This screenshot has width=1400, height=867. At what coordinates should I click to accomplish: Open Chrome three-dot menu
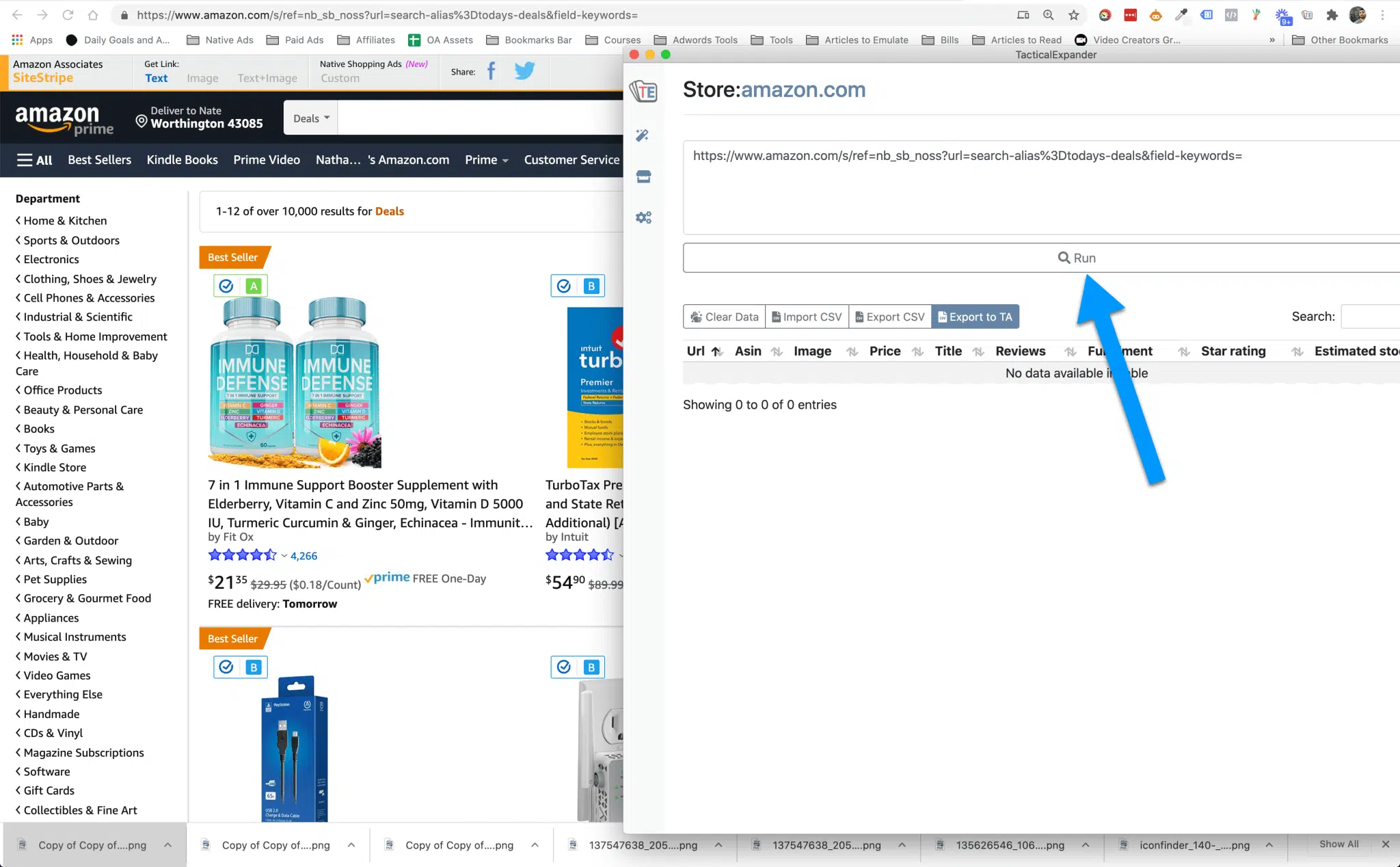(1382, 15)
